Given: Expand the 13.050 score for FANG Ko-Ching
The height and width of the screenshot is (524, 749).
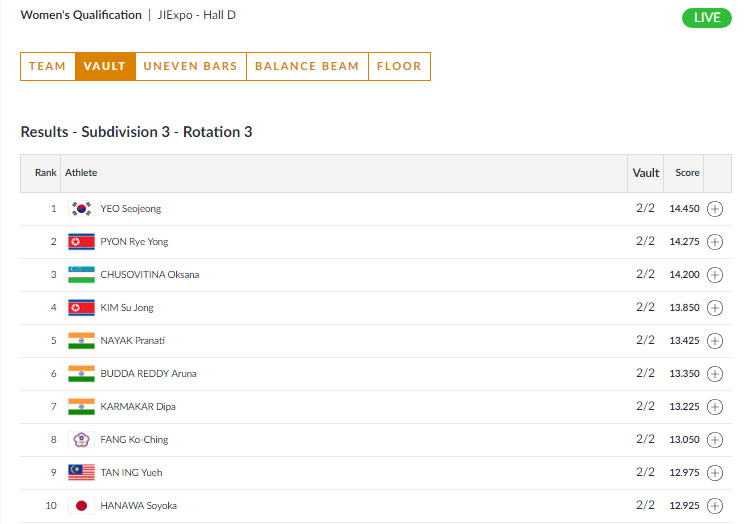Looking at the screenshot, I should pos(715,440).
